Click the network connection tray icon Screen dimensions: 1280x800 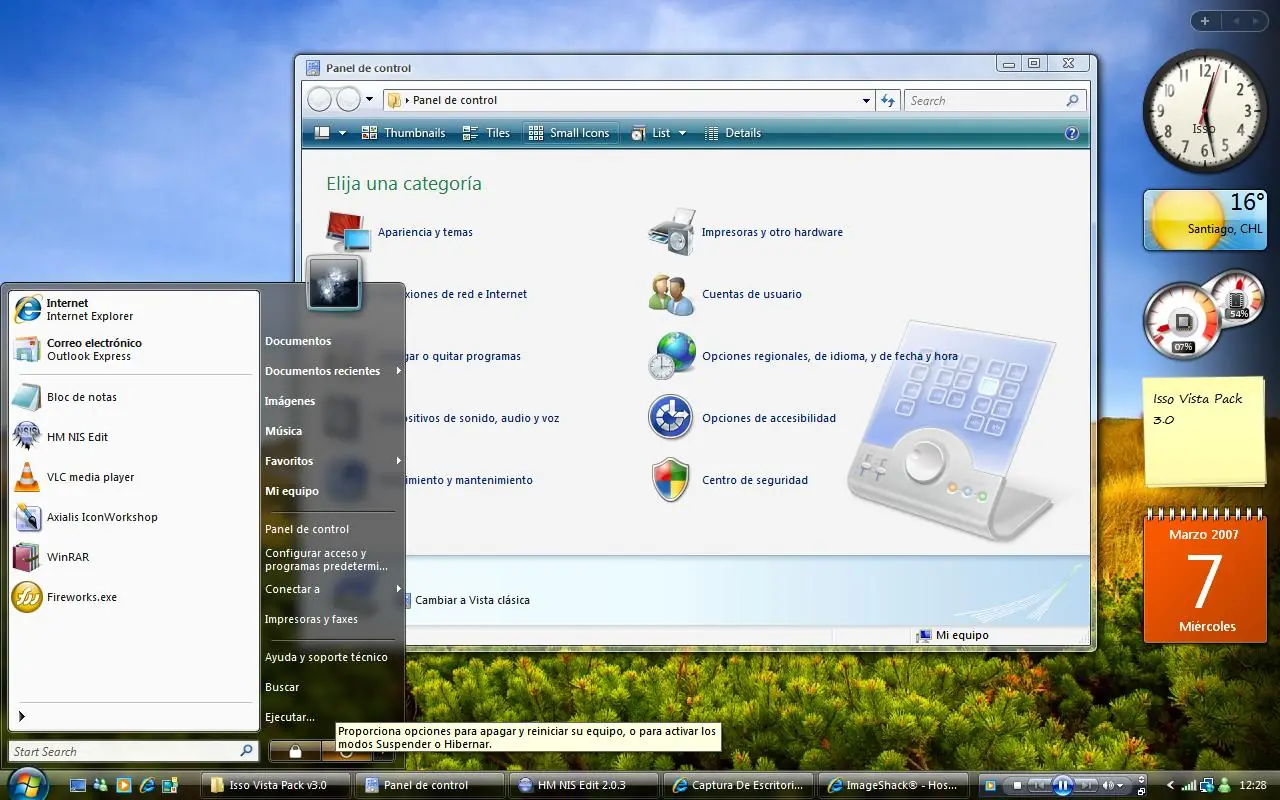click(1207, 785)
